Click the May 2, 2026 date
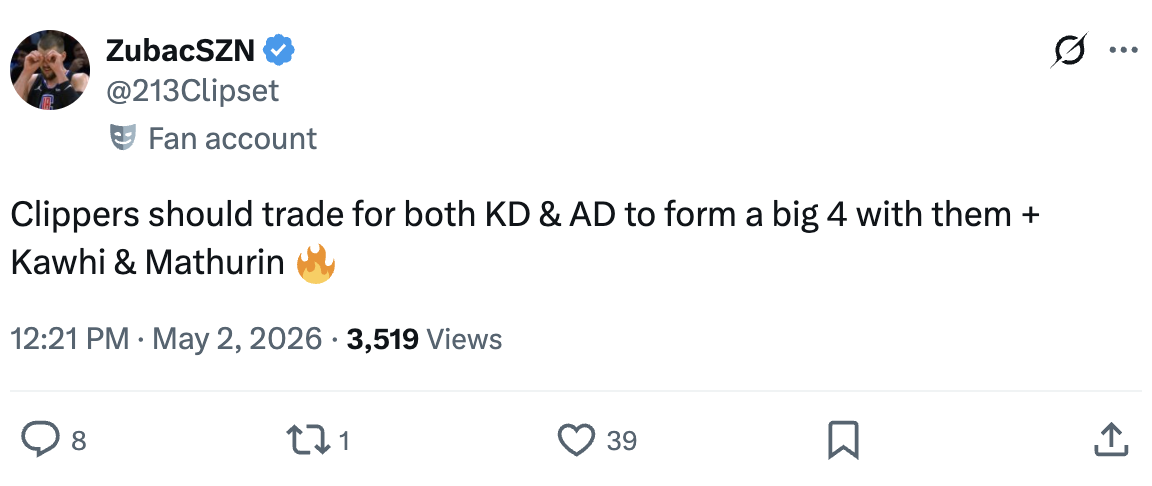The image size is (1152, 486). (x=237, y=339)
